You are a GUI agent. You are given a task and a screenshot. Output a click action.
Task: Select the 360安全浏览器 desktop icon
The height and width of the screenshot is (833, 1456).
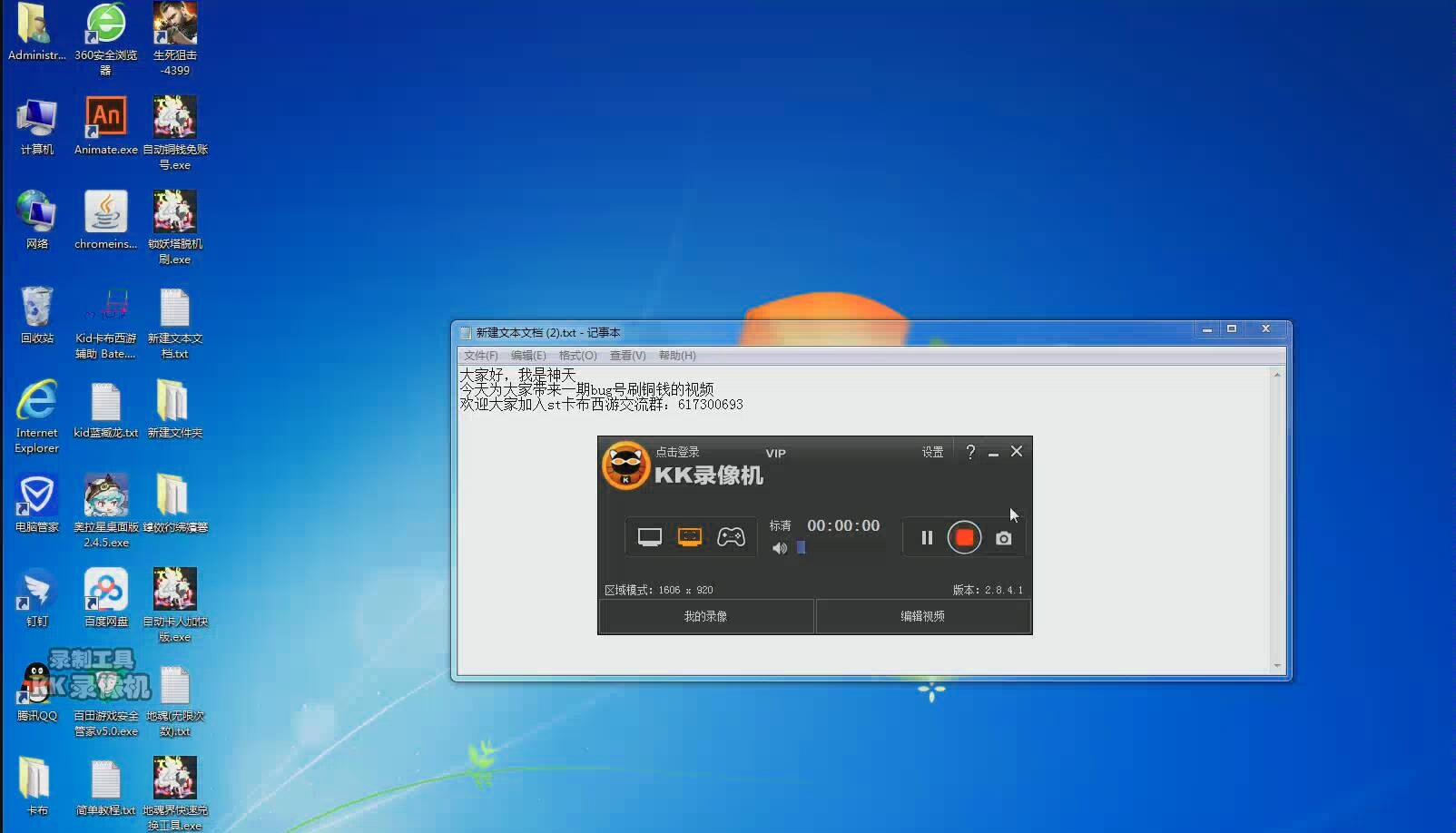tap(105, 39)
